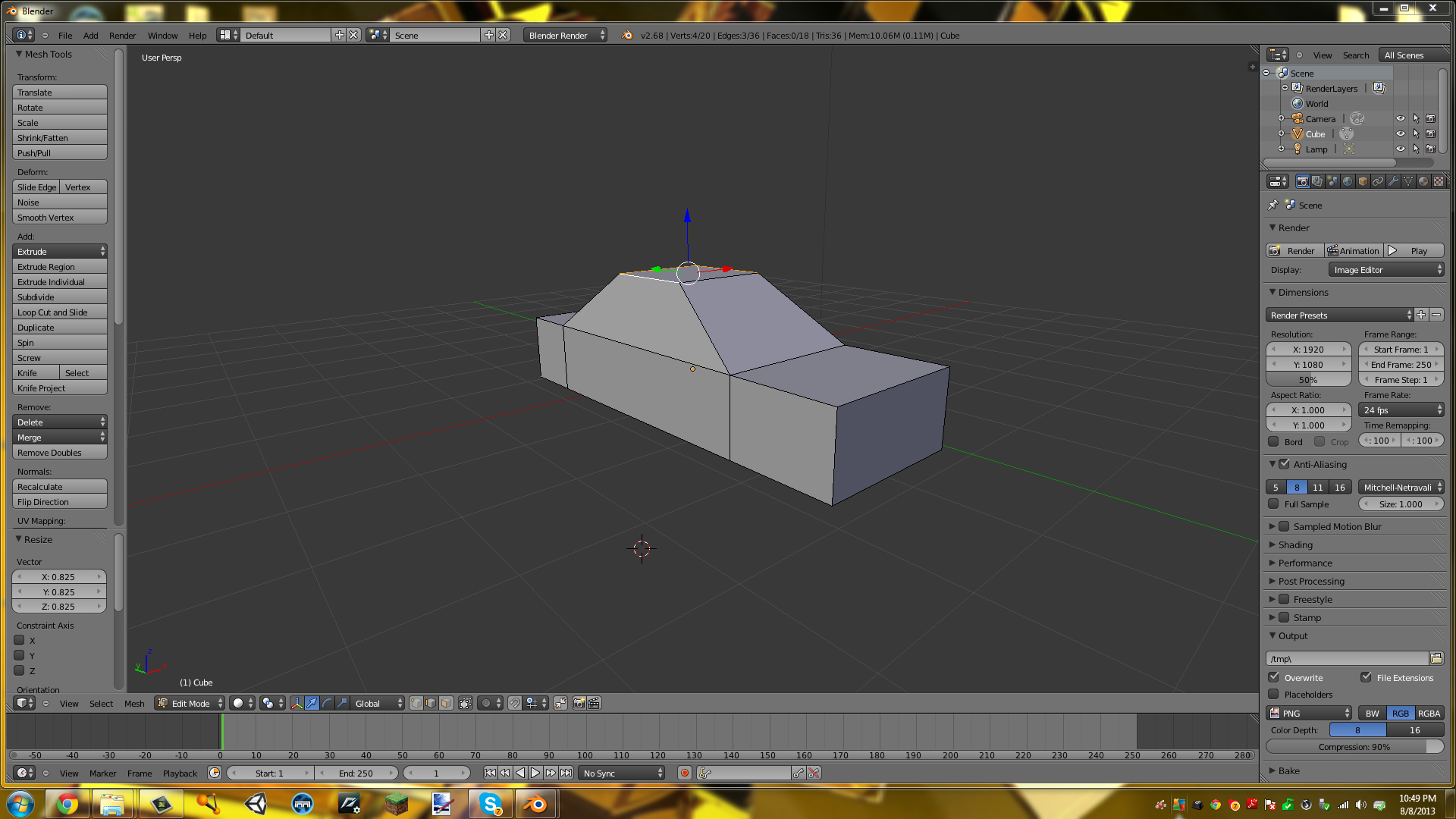The image size is (1456, 819).
Task: Open the Material properties sphere tab
Action: click(x=1423, y=181)
